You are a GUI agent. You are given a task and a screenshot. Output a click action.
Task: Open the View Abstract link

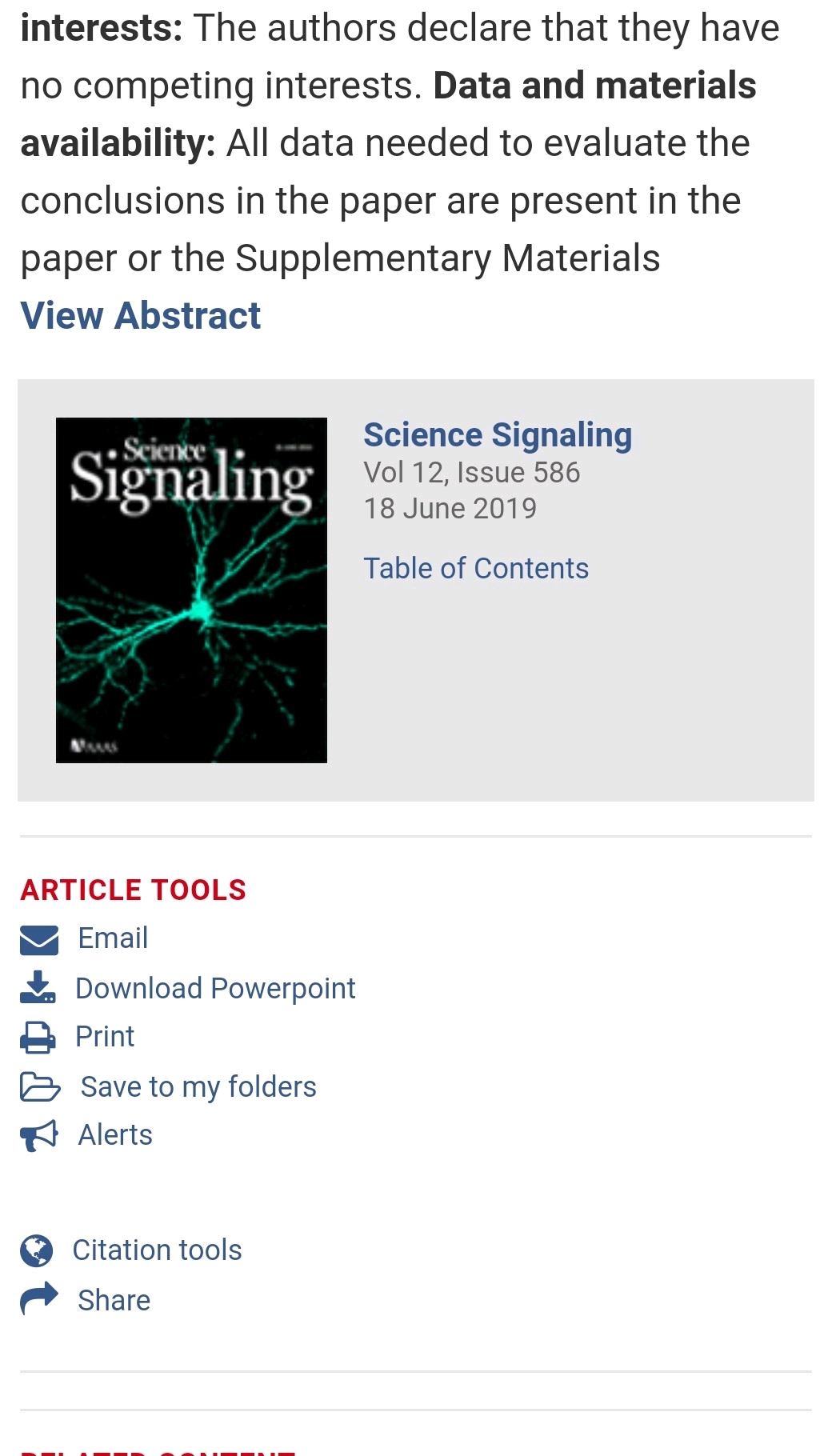coord(141,315)
